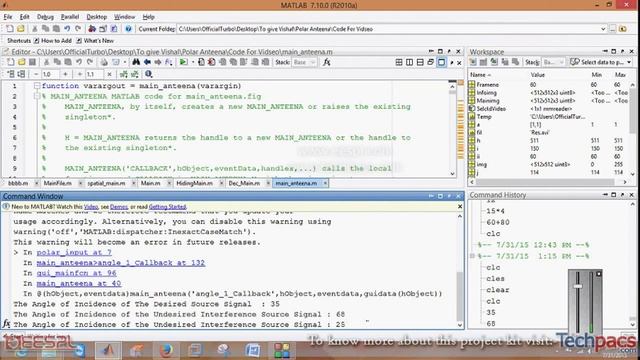640x360 pixels.
Task: Collapse the function code fold on line 1
Action: 37,86
